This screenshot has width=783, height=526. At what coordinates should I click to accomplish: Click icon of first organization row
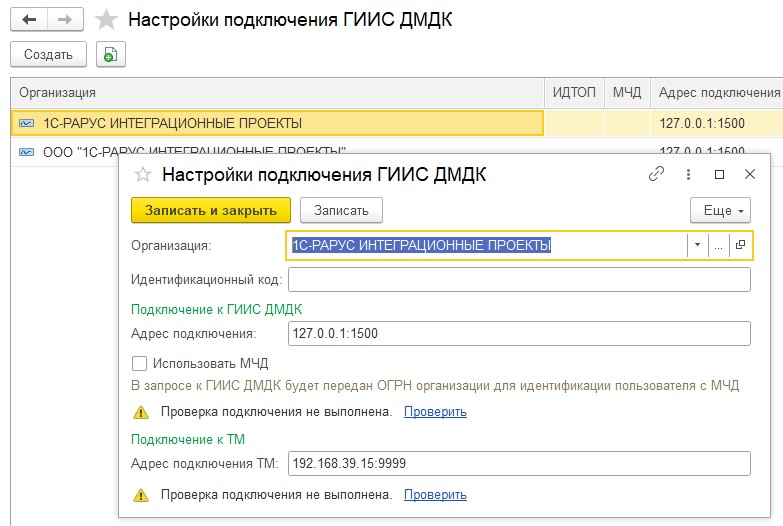pyautogui.click(x=26, y=123)
